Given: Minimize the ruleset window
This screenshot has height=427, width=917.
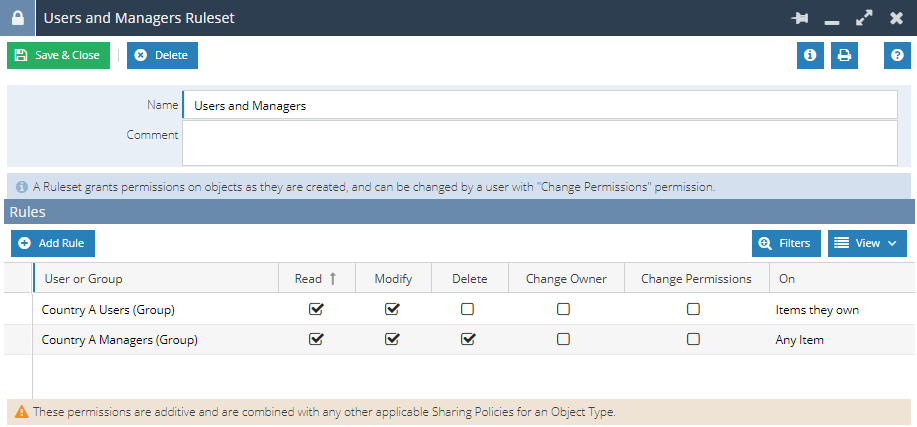Looking at the screenshot, I should [831, 19].
